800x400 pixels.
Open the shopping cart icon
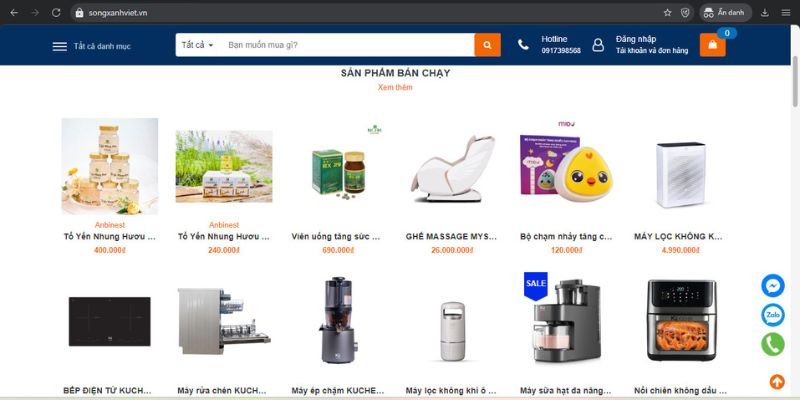(712, 45)
